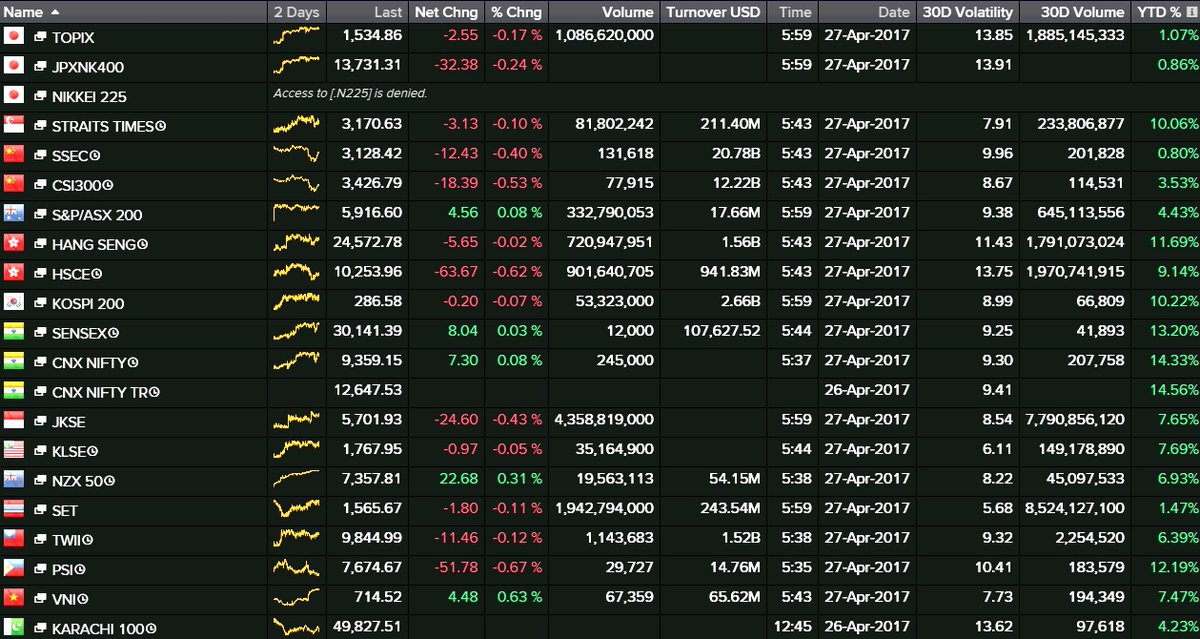Image resolution: width=1200 pixels, height=639 pixels.
Task: Select the CSI300 % change -0.53 %
Action: click(517, 184)
